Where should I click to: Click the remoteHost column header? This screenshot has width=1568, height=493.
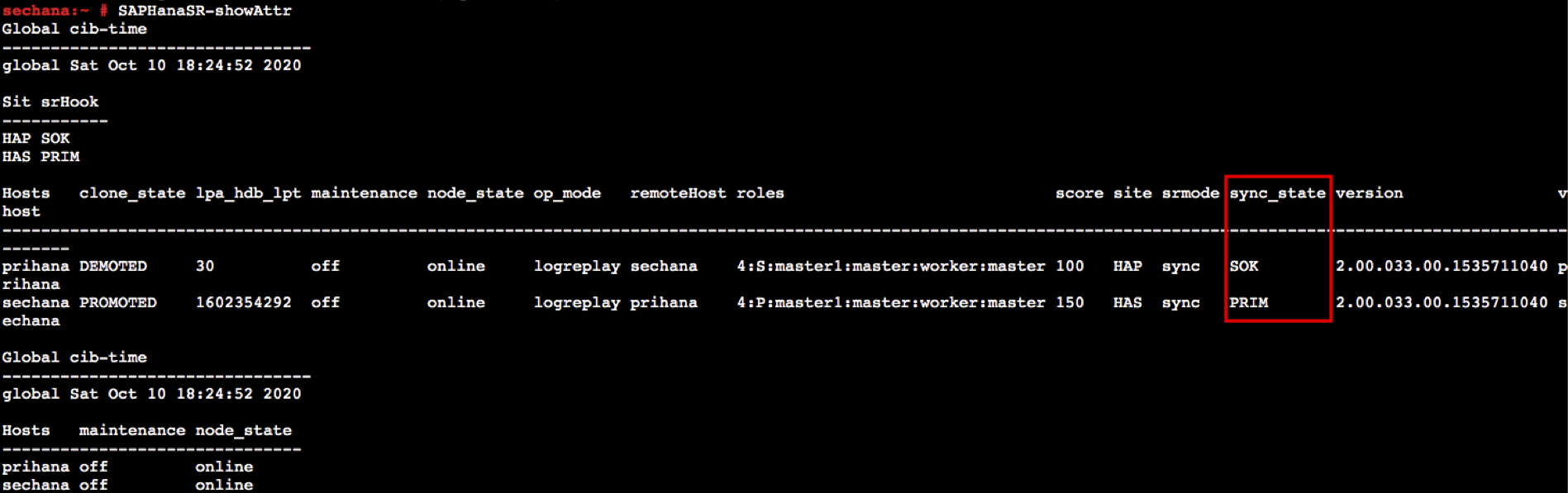[x=678, y=193]
